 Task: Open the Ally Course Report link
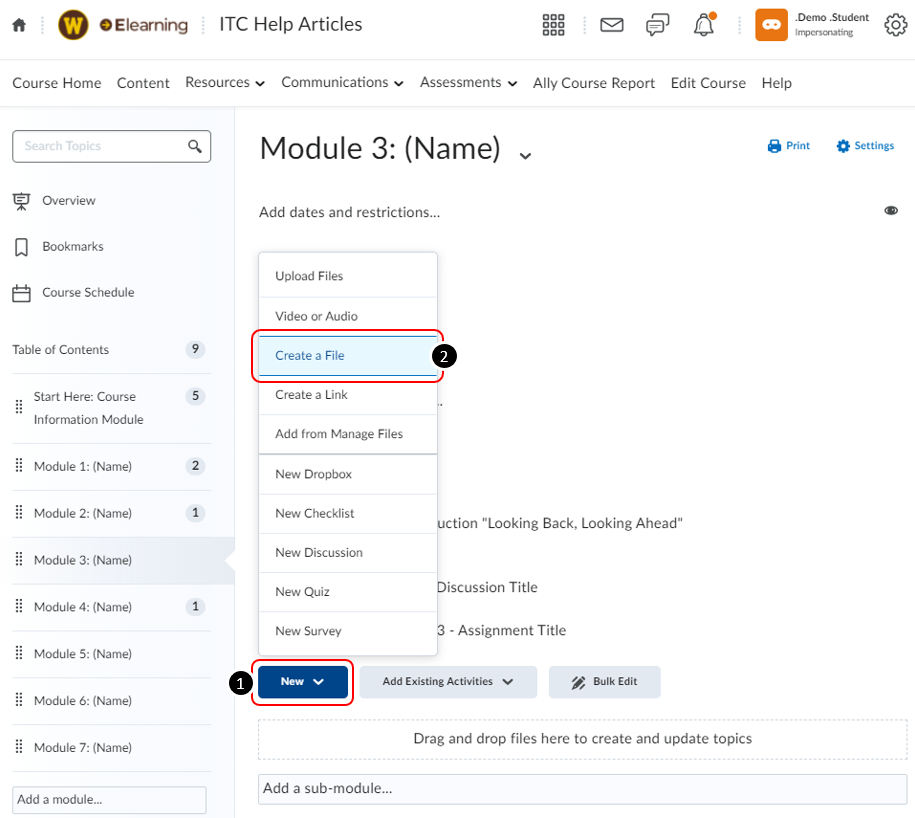(593, 83)
